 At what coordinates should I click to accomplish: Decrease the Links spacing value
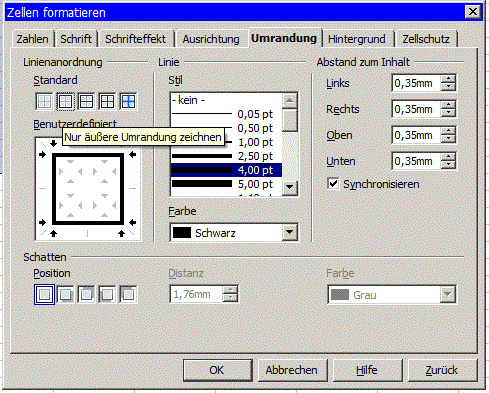[x=448, y=87]
